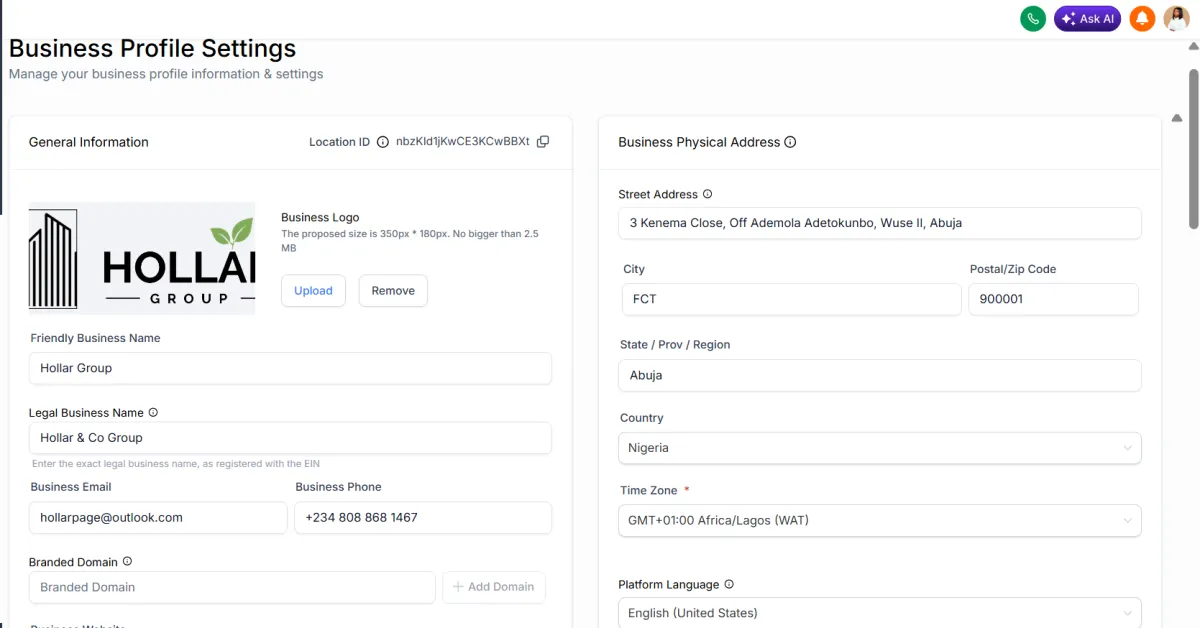Click the Upload logo button
The image size is (1200, 628).
coord(313,291)
